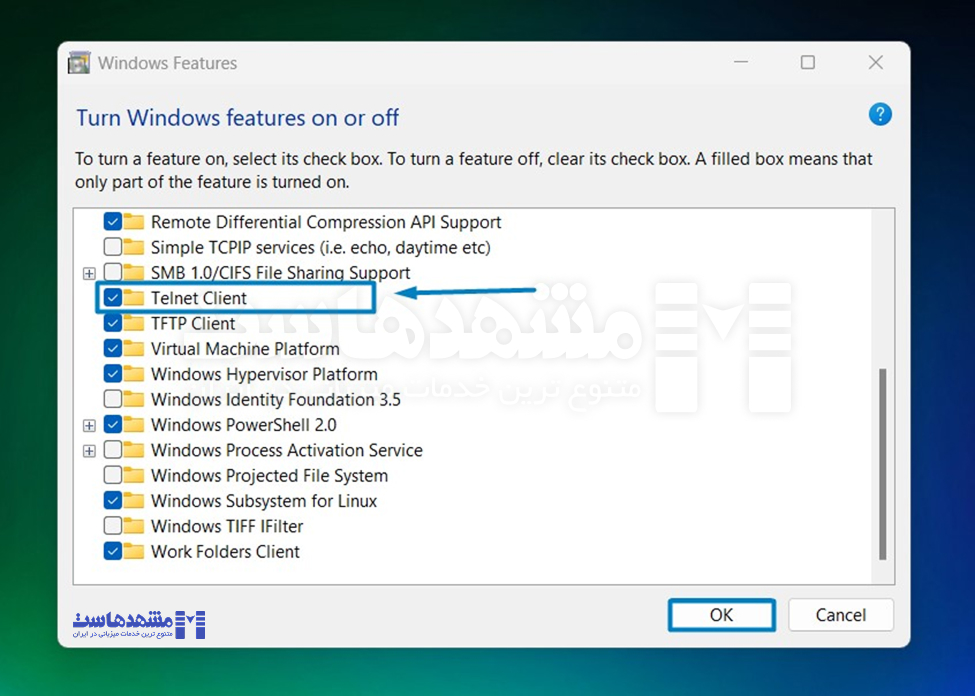The image size is (975, 696).
Task: Expand the Windows PowerShell 2.0 node
Action: [90, 425]
